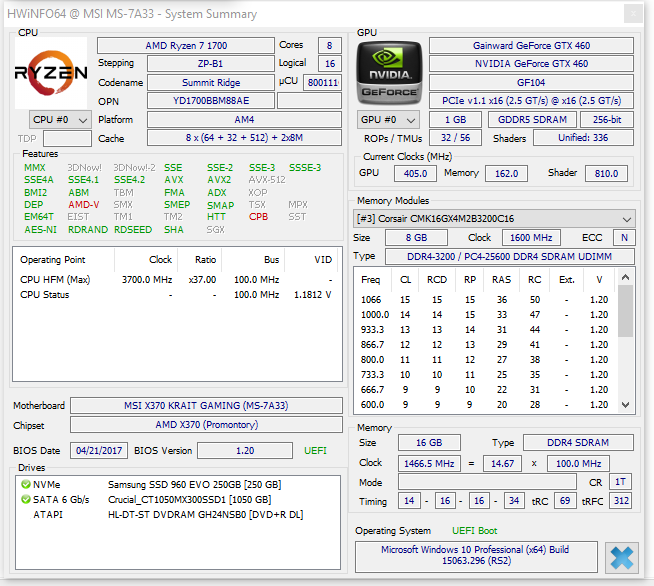Click the GPU clock value 405.0
The image size is (654, 586).
pos(415,174)
